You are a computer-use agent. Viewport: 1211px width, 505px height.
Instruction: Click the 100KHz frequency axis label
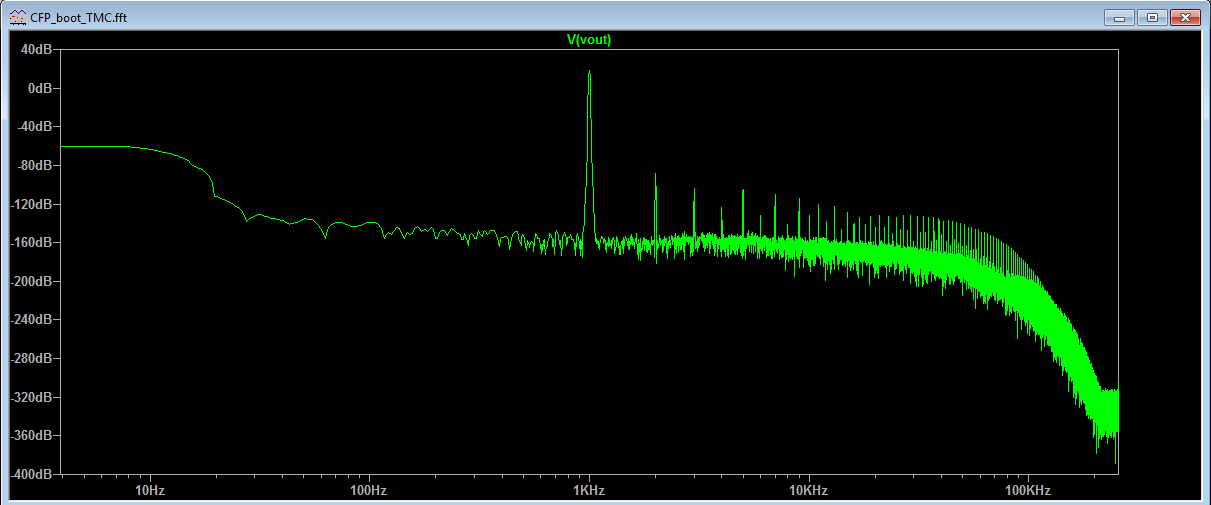[1028, 490]
